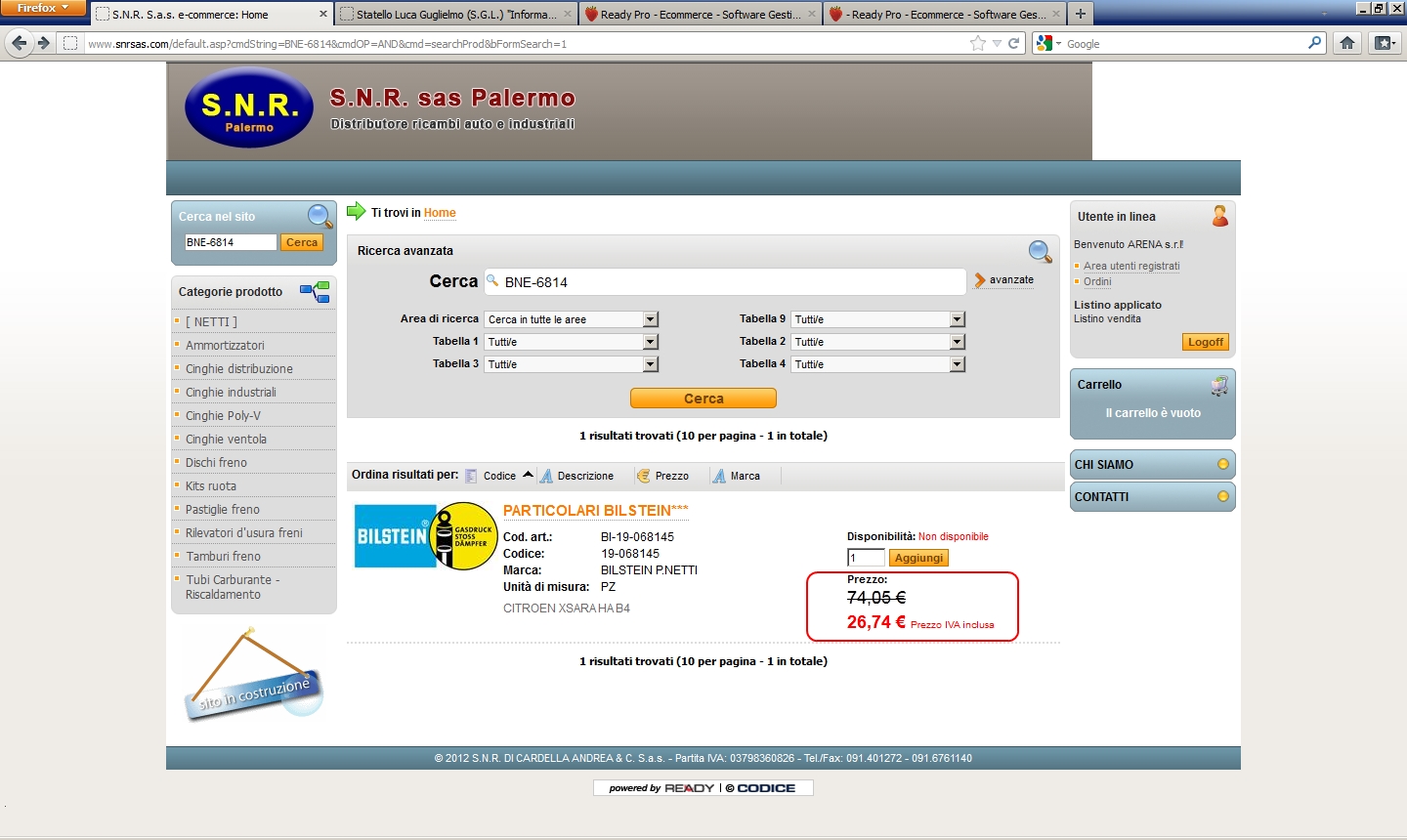
Task: Open the Ordini link
Action: click(1097, 281)
